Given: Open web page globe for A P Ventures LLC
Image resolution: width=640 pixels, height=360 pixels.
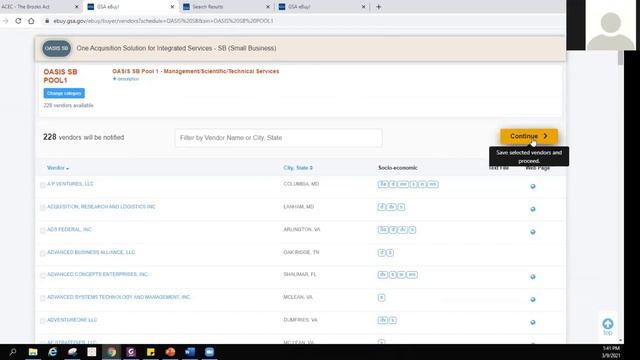Looking at the screenshot, I should point(533,186).
